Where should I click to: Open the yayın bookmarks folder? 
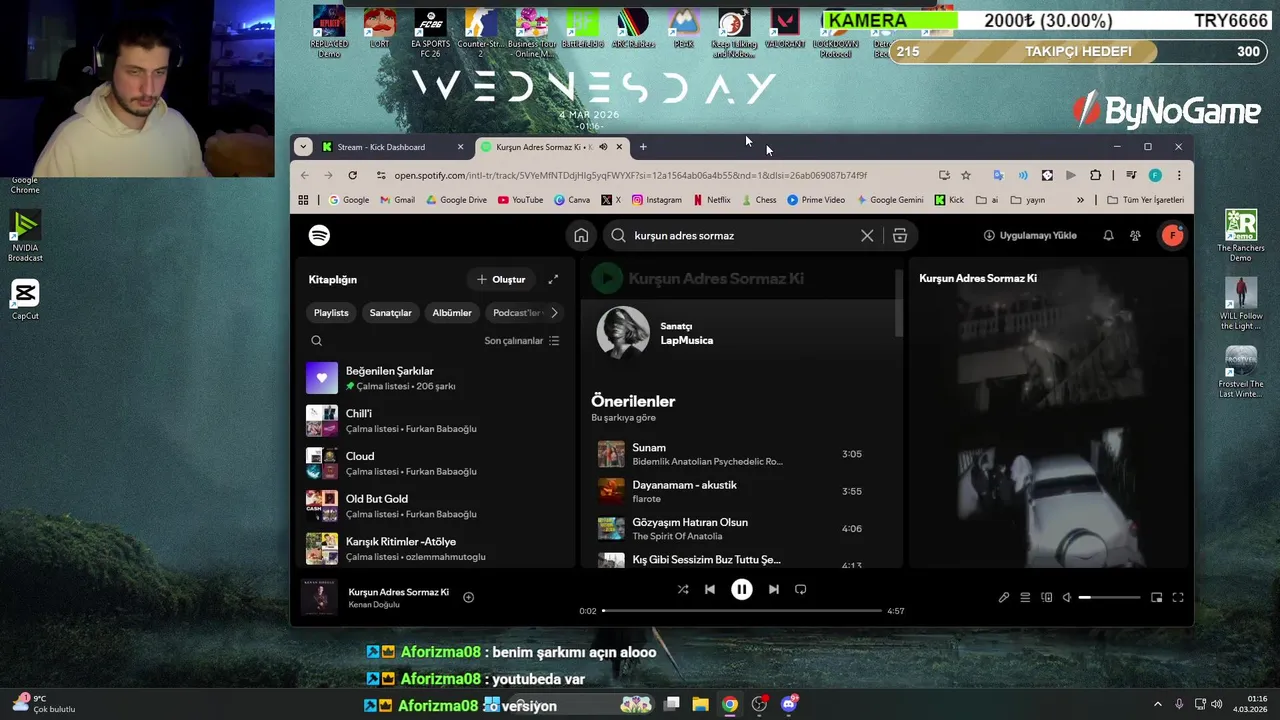(1028, 200)
